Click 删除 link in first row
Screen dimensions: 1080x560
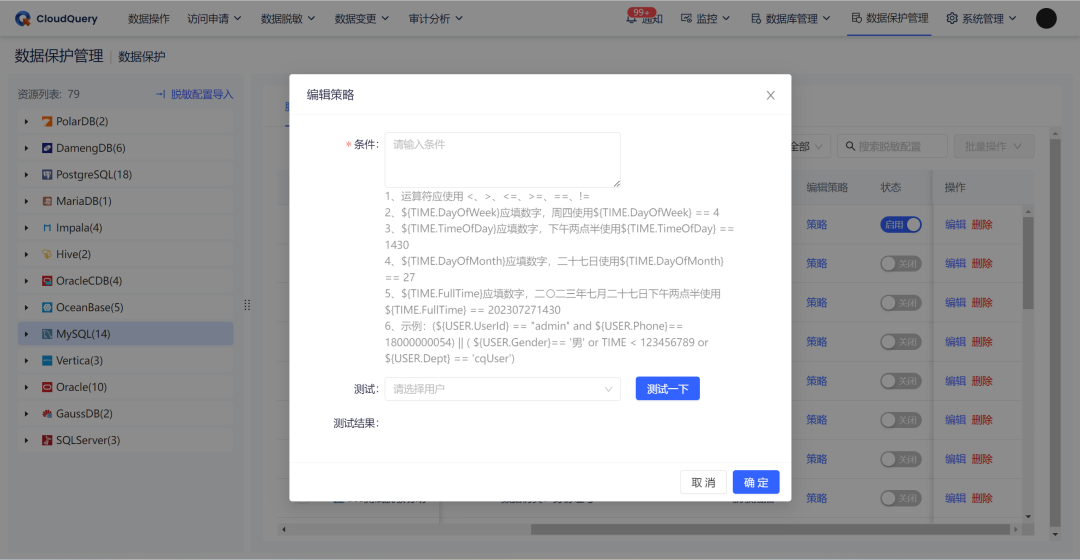coord(982,225)
